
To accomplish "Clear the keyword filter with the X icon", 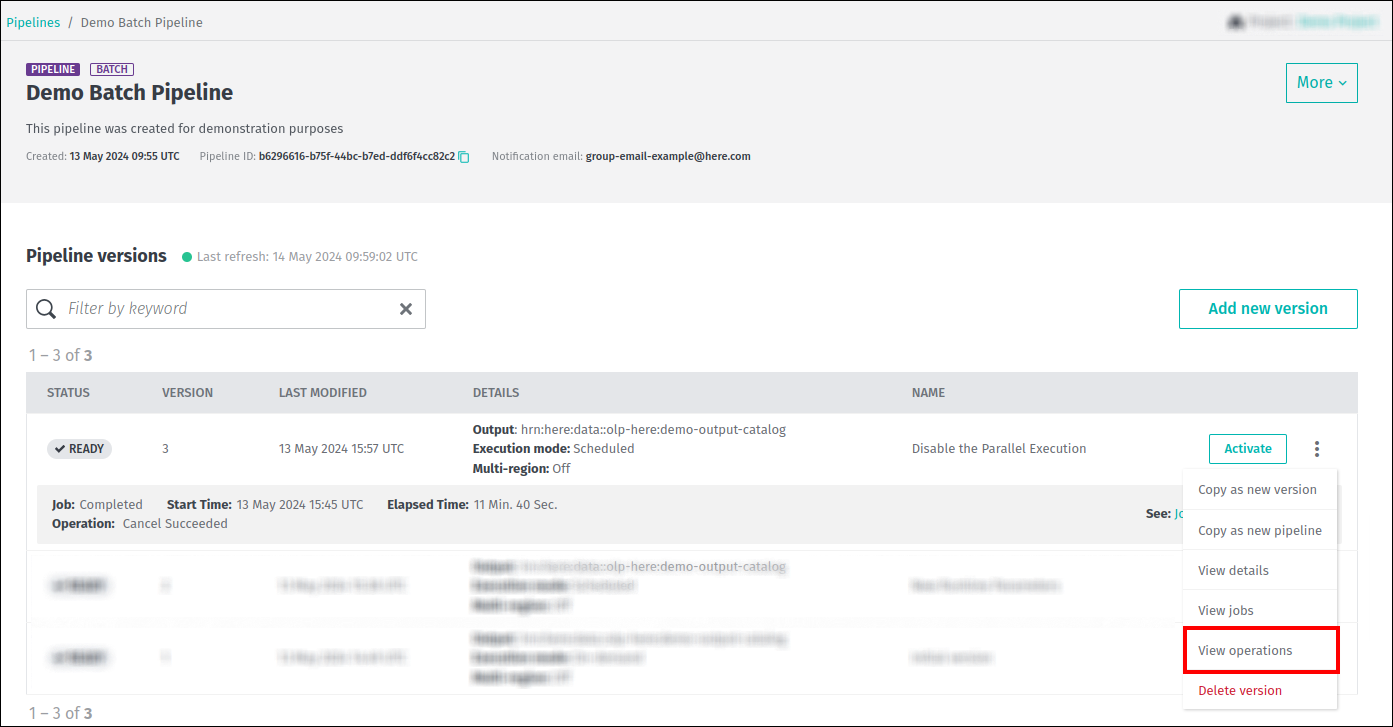I will tap(406, 309).
